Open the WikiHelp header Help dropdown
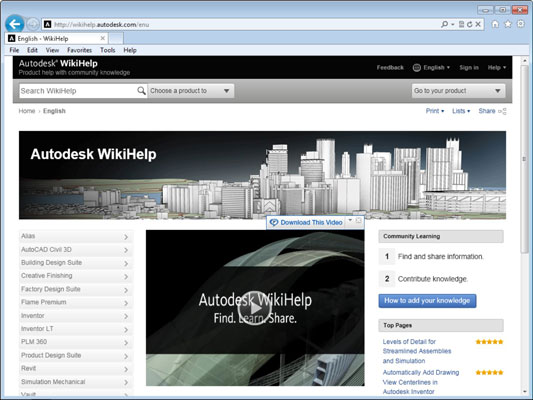 pyautogui.click(x=497, y=68)
